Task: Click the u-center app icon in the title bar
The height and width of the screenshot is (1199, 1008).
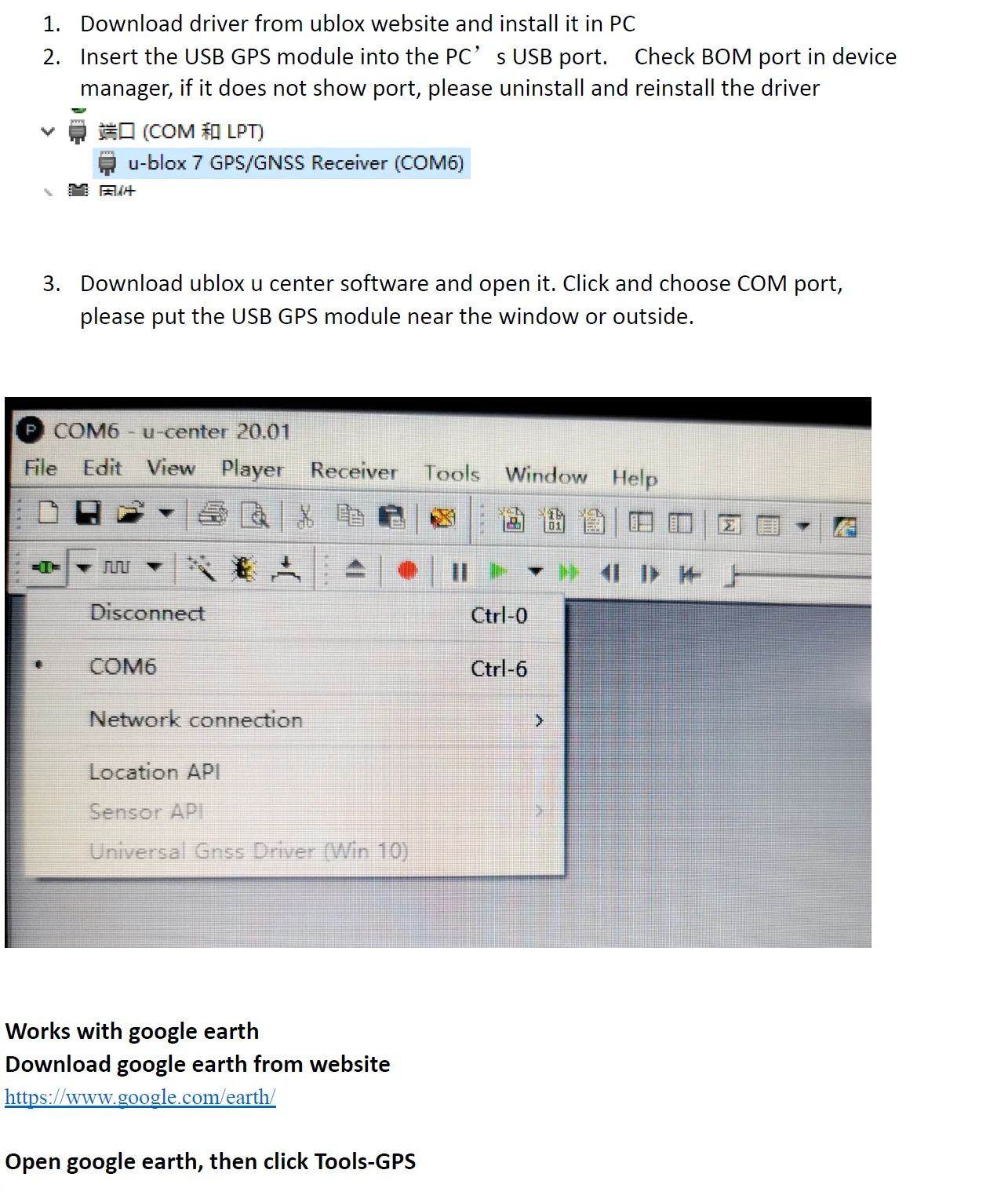Action: (x=30, y=429)
